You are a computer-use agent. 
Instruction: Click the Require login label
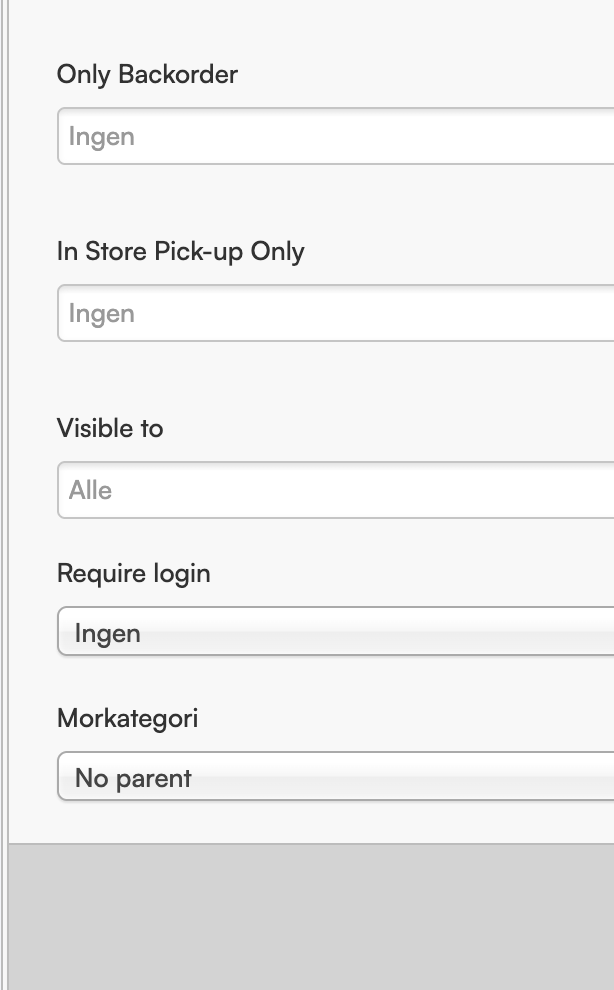point(133,573)
